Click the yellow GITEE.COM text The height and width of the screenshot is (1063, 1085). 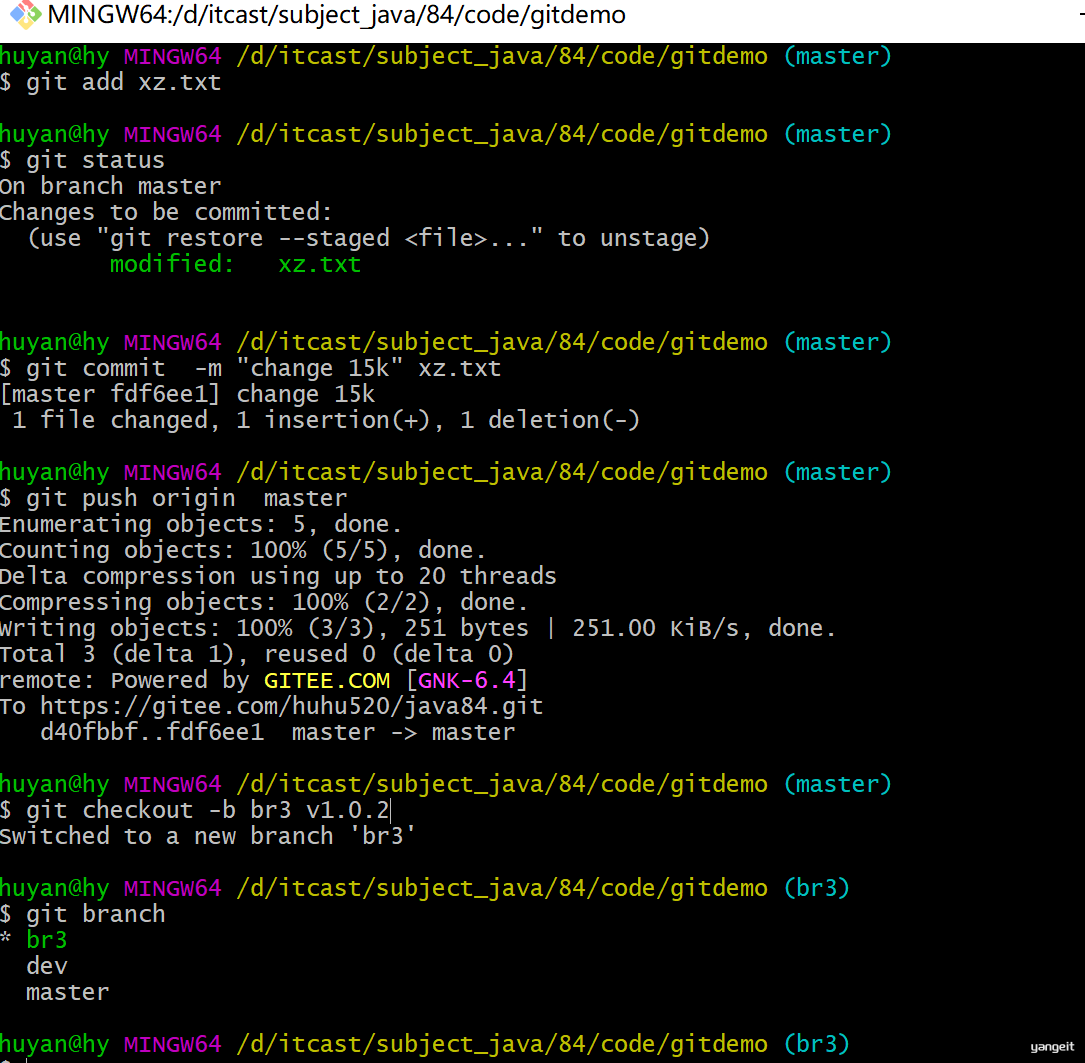(x=327, y=680)
